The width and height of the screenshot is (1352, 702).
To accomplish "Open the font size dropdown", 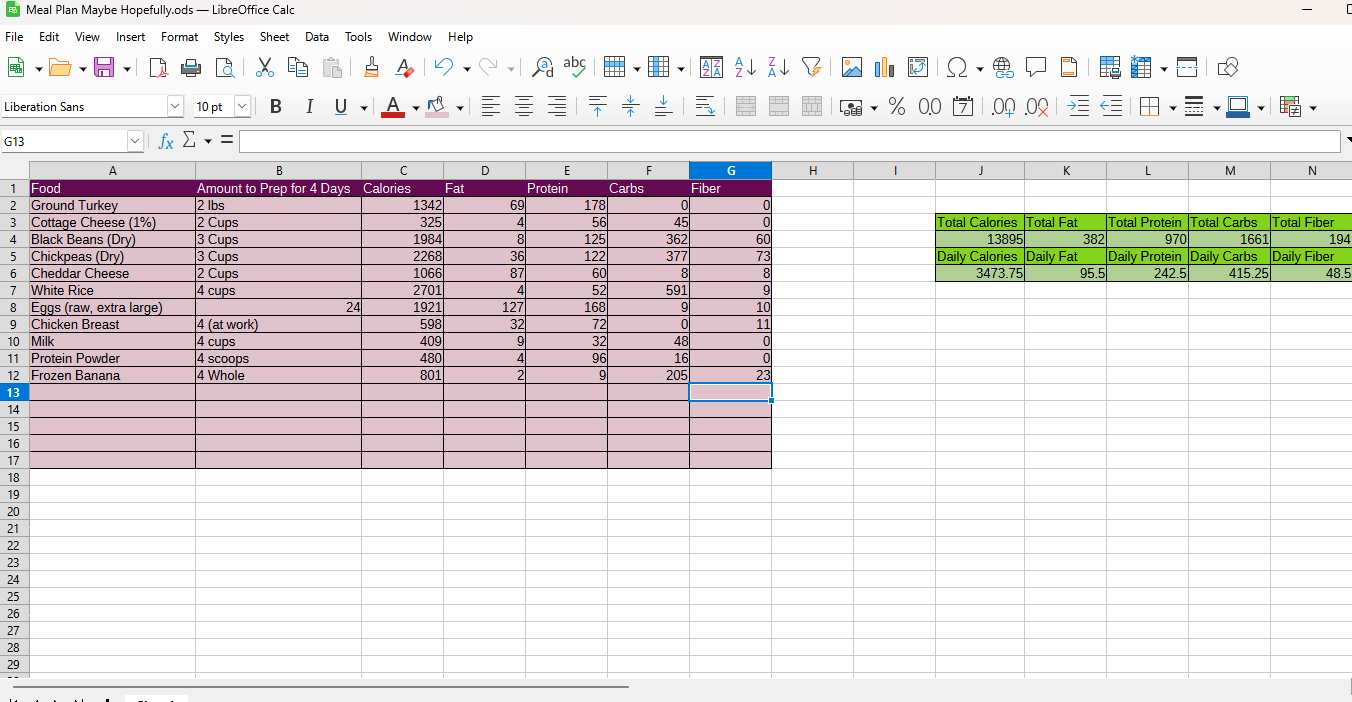I will point(242,106).
